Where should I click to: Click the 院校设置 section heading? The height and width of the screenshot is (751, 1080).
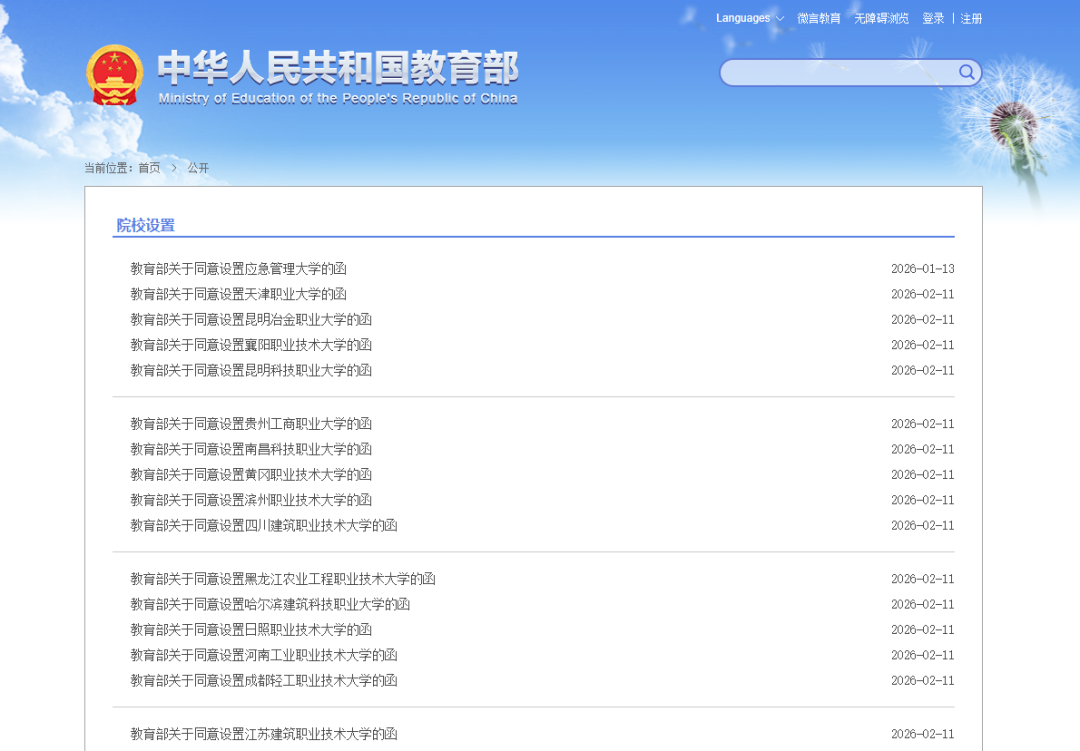coord(145,225)
